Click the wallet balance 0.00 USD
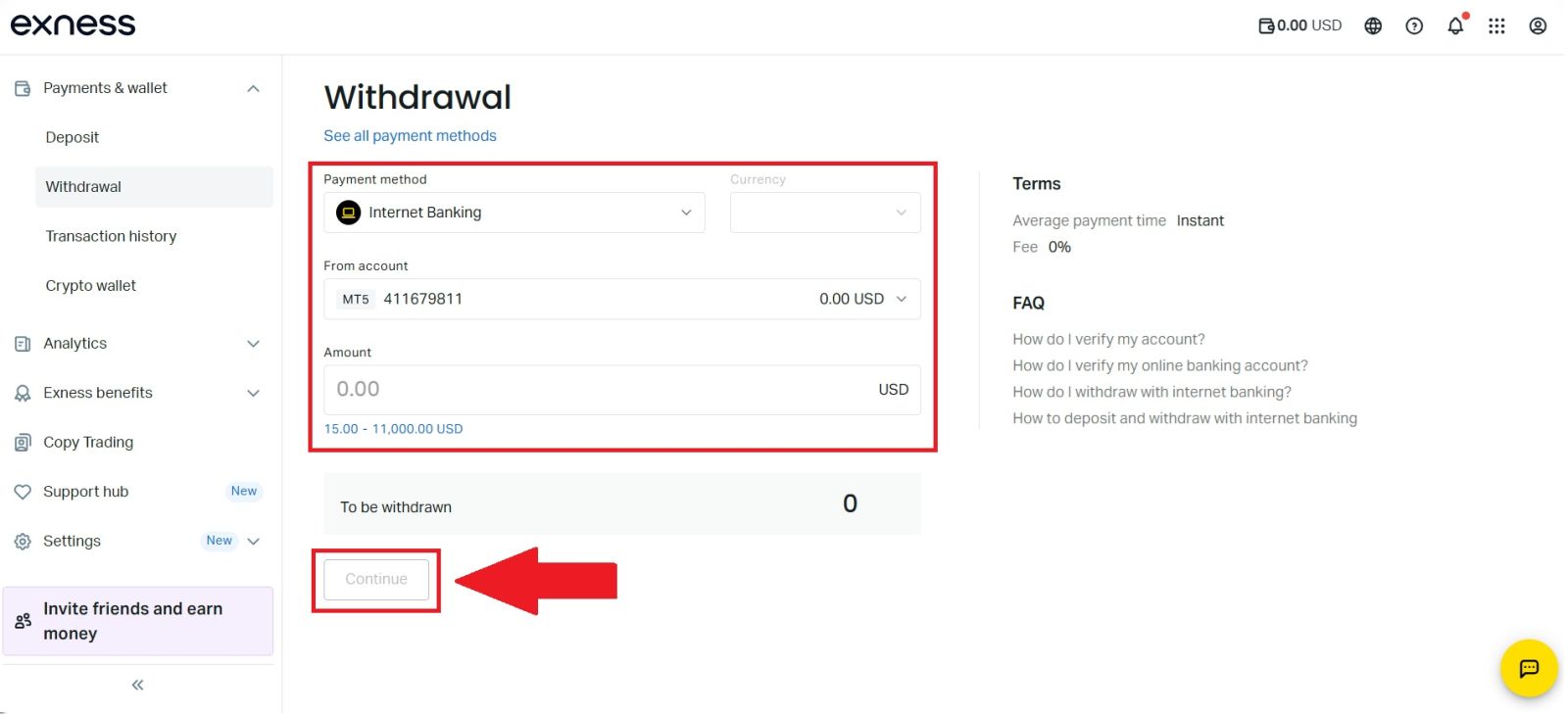This screenshot has width=1568, height=715. pyautogui.click(x=1300, y=25)
